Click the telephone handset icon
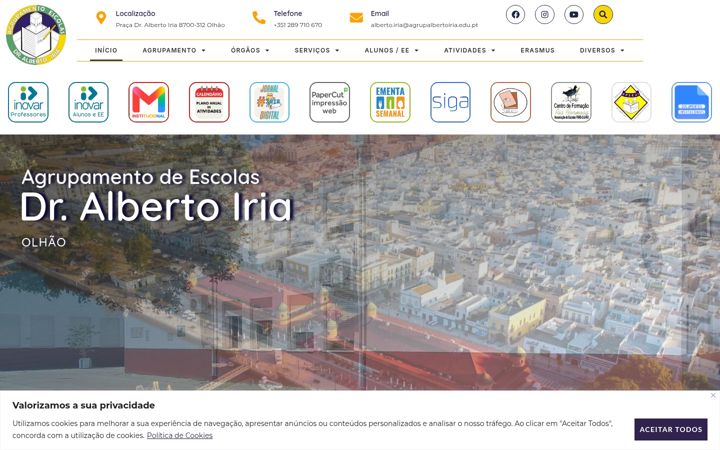Viewport: 720px width, 450px height. pyautogui.click(x=259, y=18)
